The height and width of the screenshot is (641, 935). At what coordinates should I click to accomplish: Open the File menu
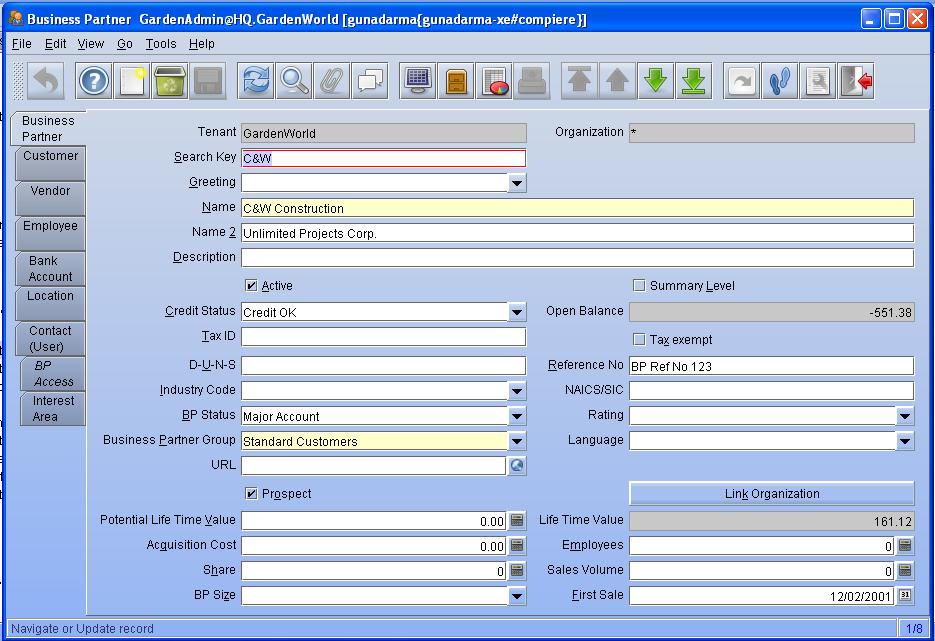[21, 44]
